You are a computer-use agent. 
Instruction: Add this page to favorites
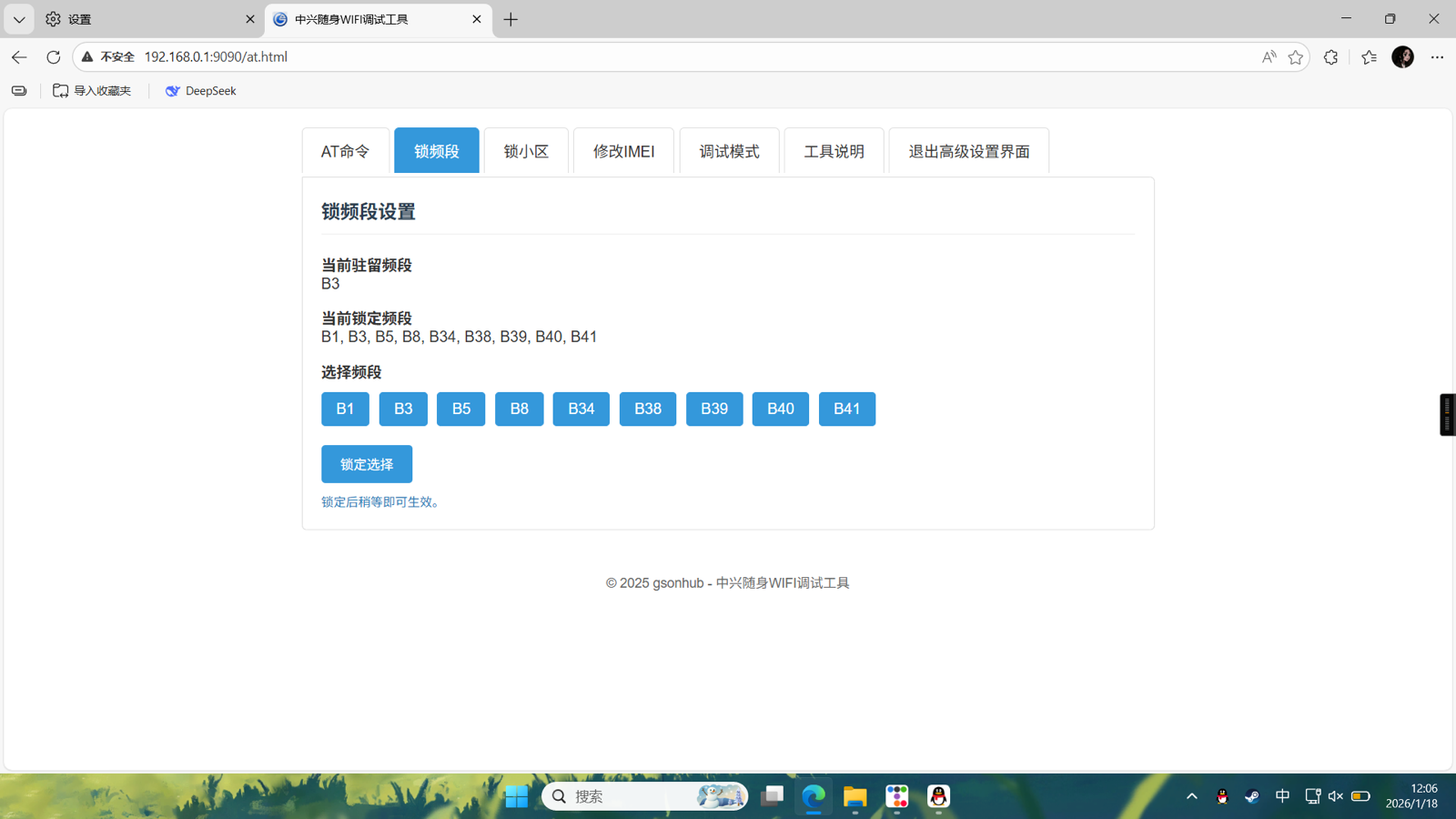click(1296, 56)
